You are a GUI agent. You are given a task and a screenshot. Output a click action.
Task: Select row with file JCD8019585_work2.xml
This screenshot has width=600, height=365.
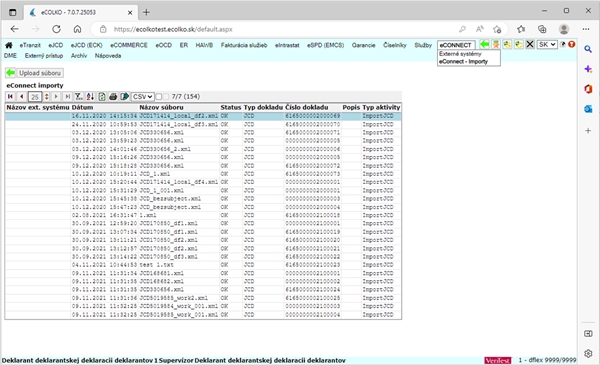click(x=203, y=298)
